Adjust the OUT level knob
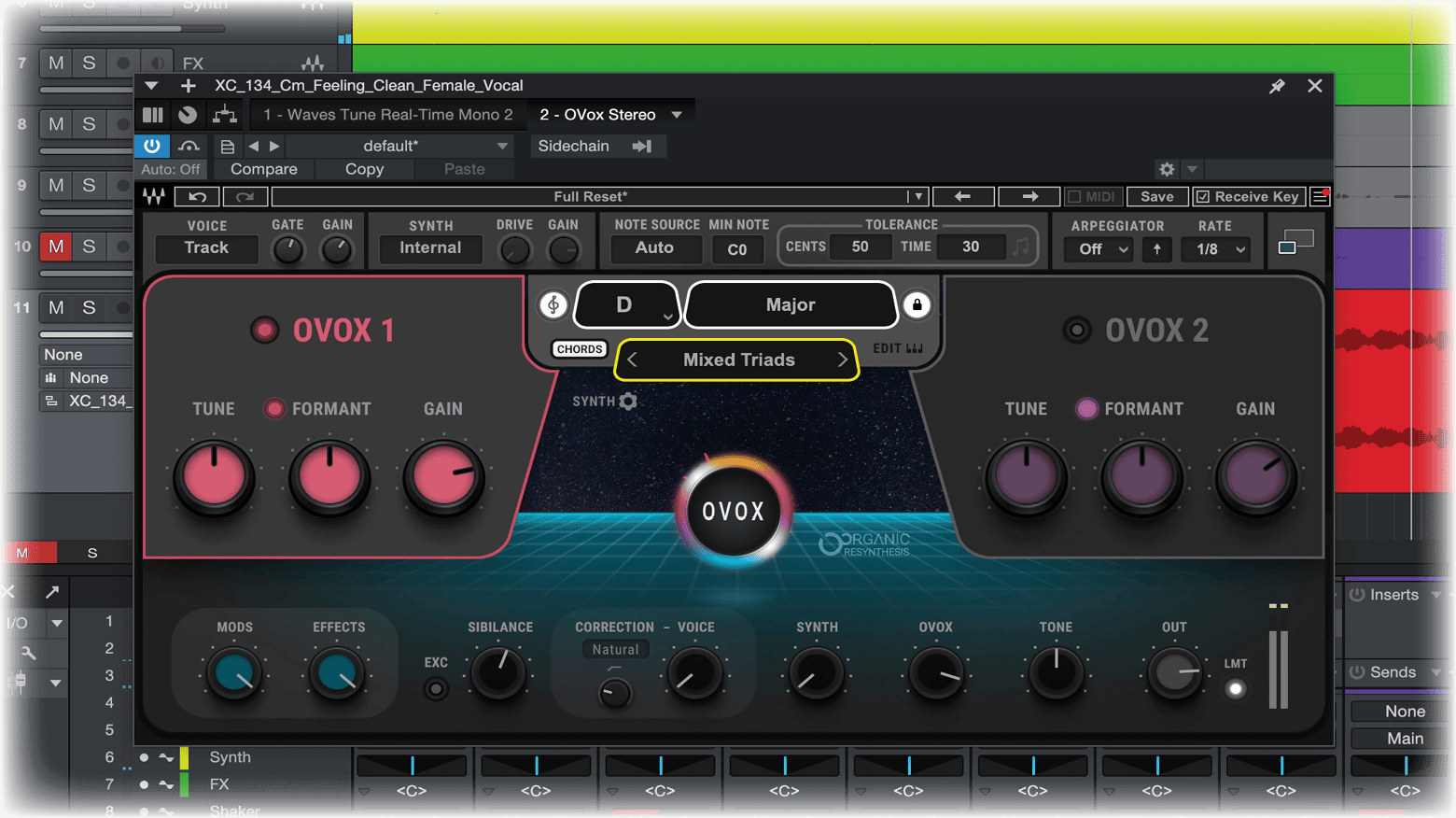Image resolution: width=1456 pixels, height=818 pixels. pos(1174,672)
